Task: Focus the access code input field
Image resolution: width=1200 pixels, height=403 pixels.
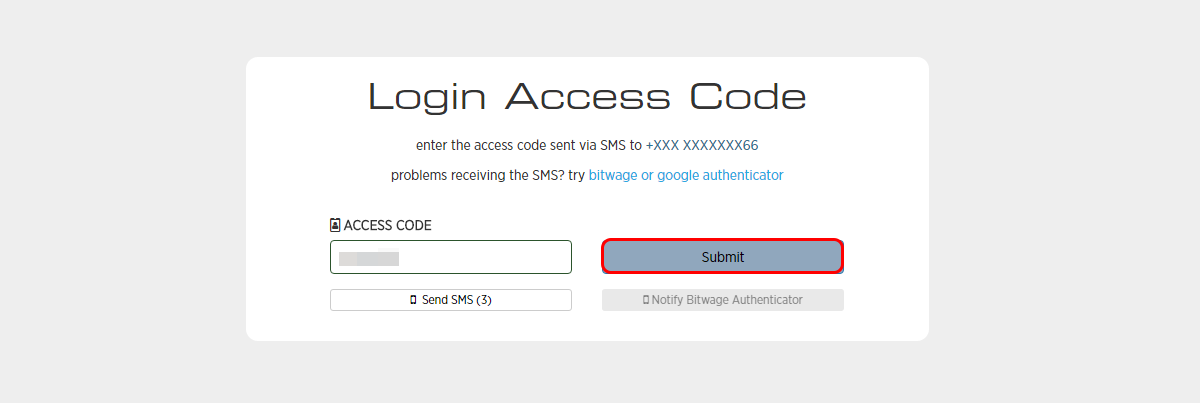Action: (451, 257)
